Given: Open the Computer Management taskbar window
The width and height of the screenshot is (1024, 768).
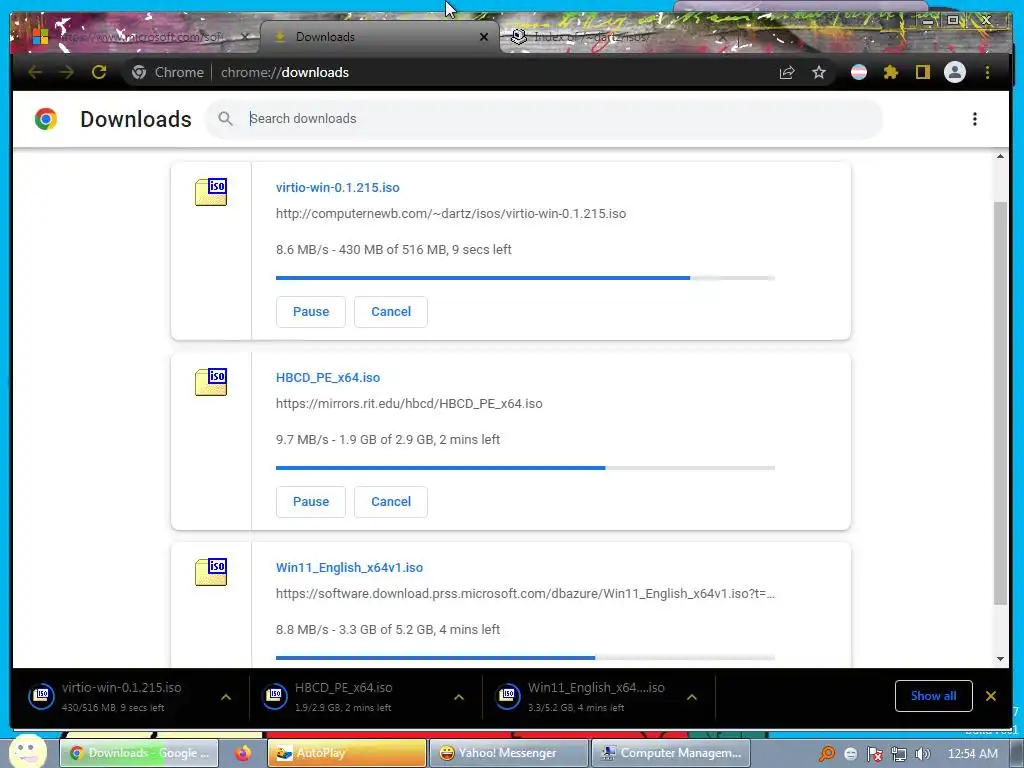Looking at the screenshot, I should (x=670, y=753).
